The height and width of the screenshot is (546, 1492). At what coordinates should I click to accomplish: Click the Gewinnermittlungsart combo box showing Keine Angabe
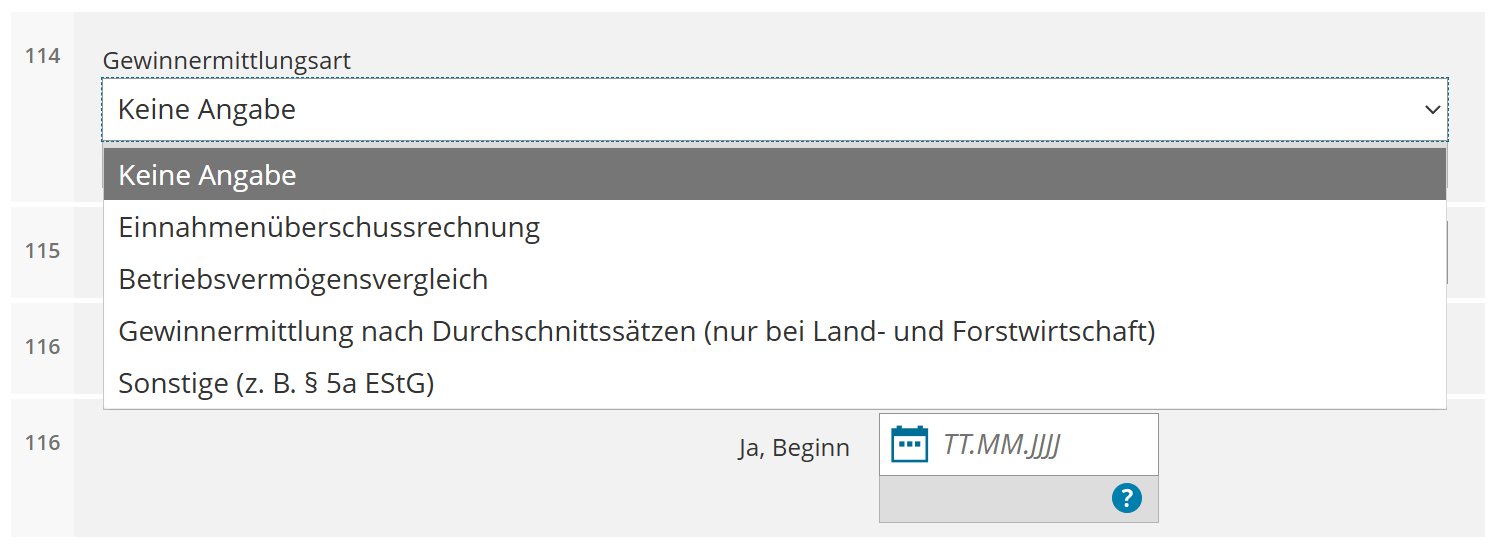pyautogui.click(x=775, y=110)
